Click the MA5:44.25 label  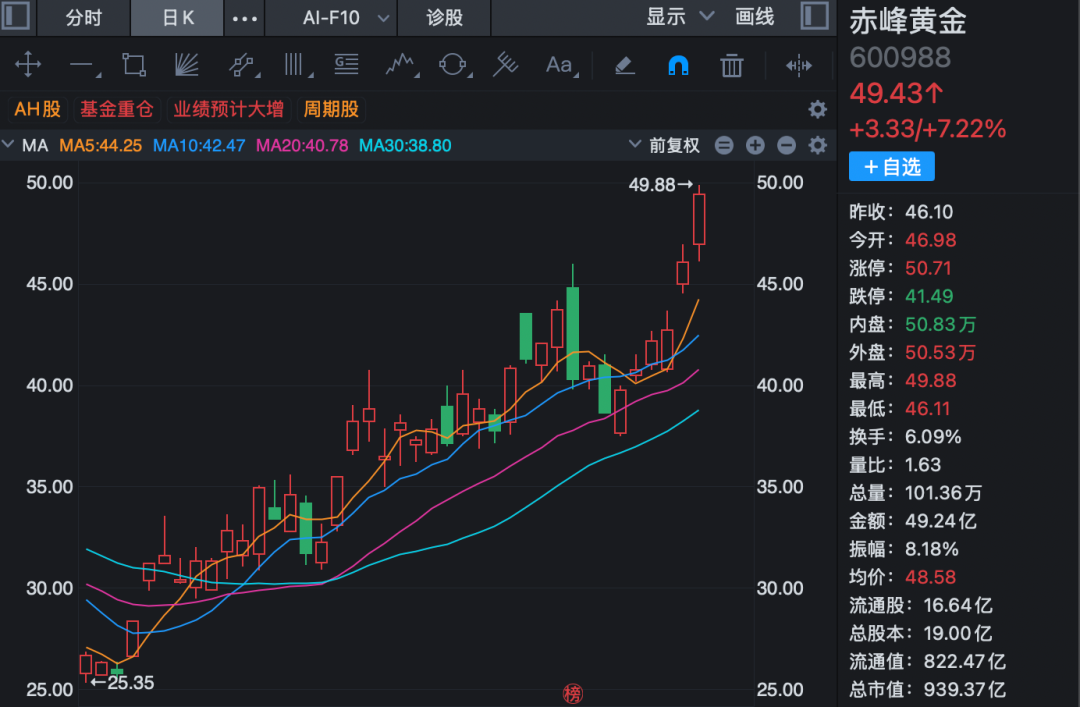click(x=101, y=145)
